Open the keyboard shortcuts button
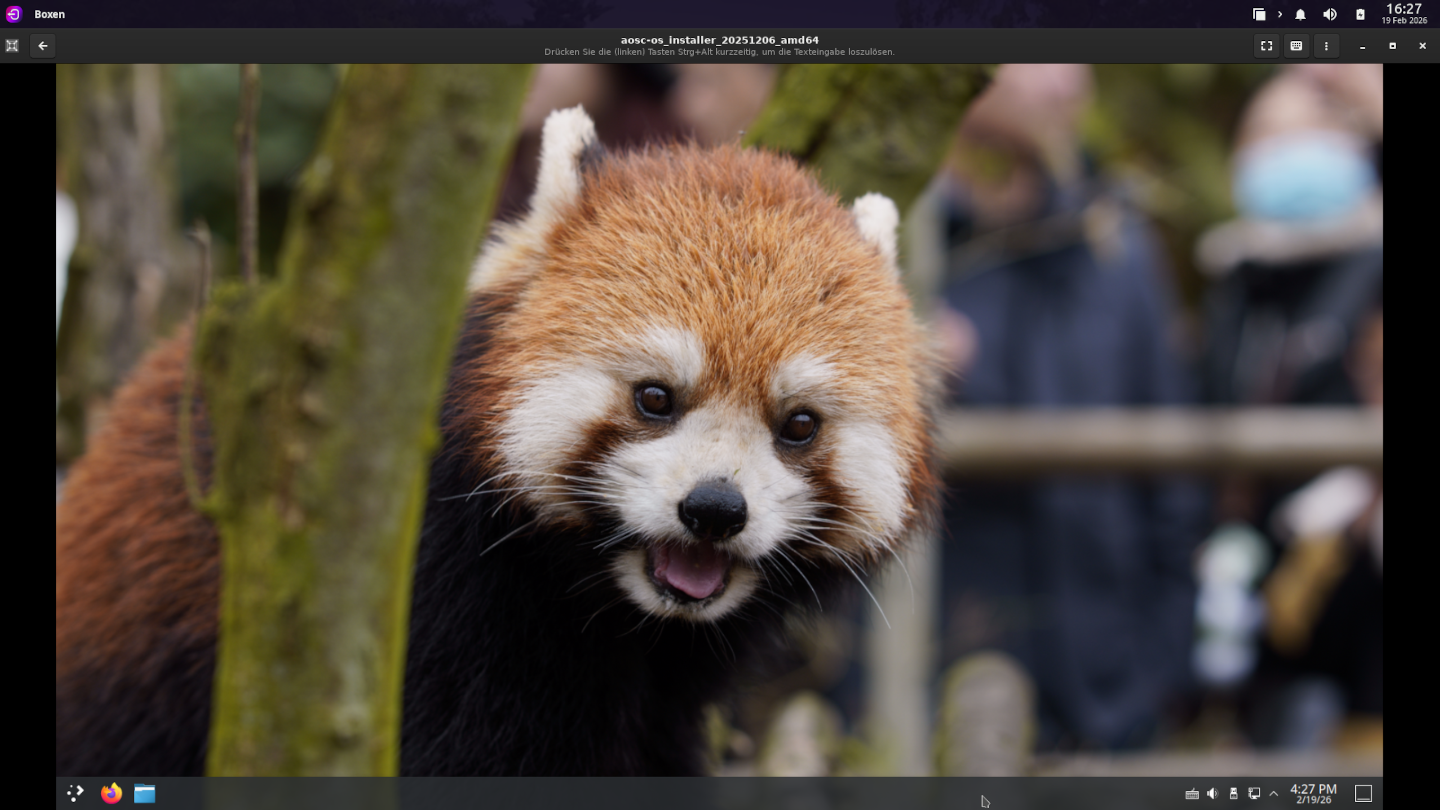 click(x=1296, y=46)
